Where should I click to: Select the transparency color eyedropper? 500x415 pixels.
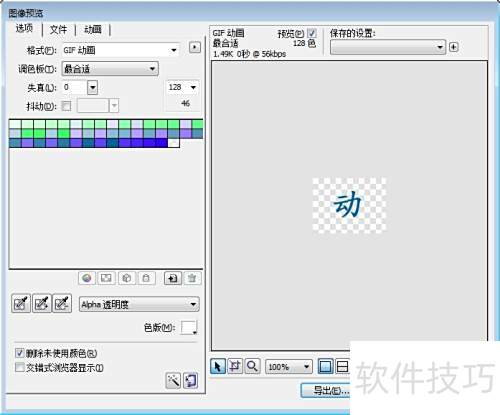(21, 303)
